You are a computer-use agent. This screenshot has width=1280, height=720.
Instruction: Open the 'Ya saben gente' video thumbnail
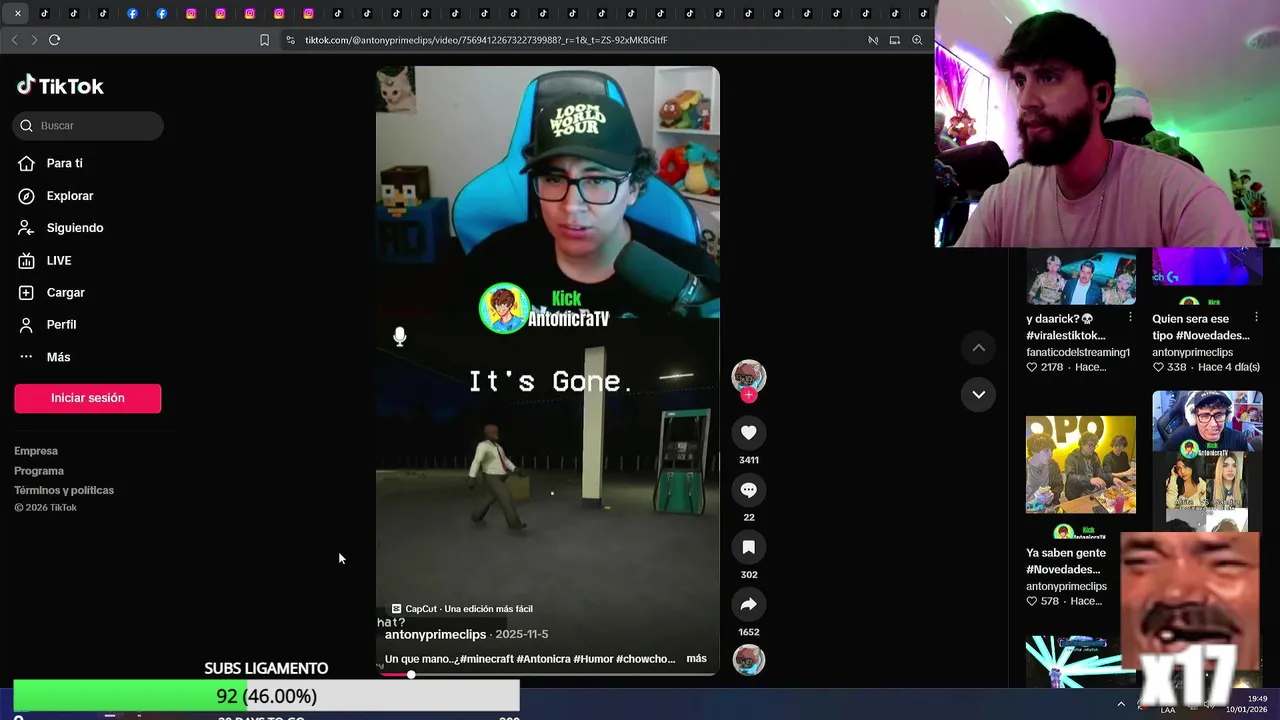point(1081,465)
